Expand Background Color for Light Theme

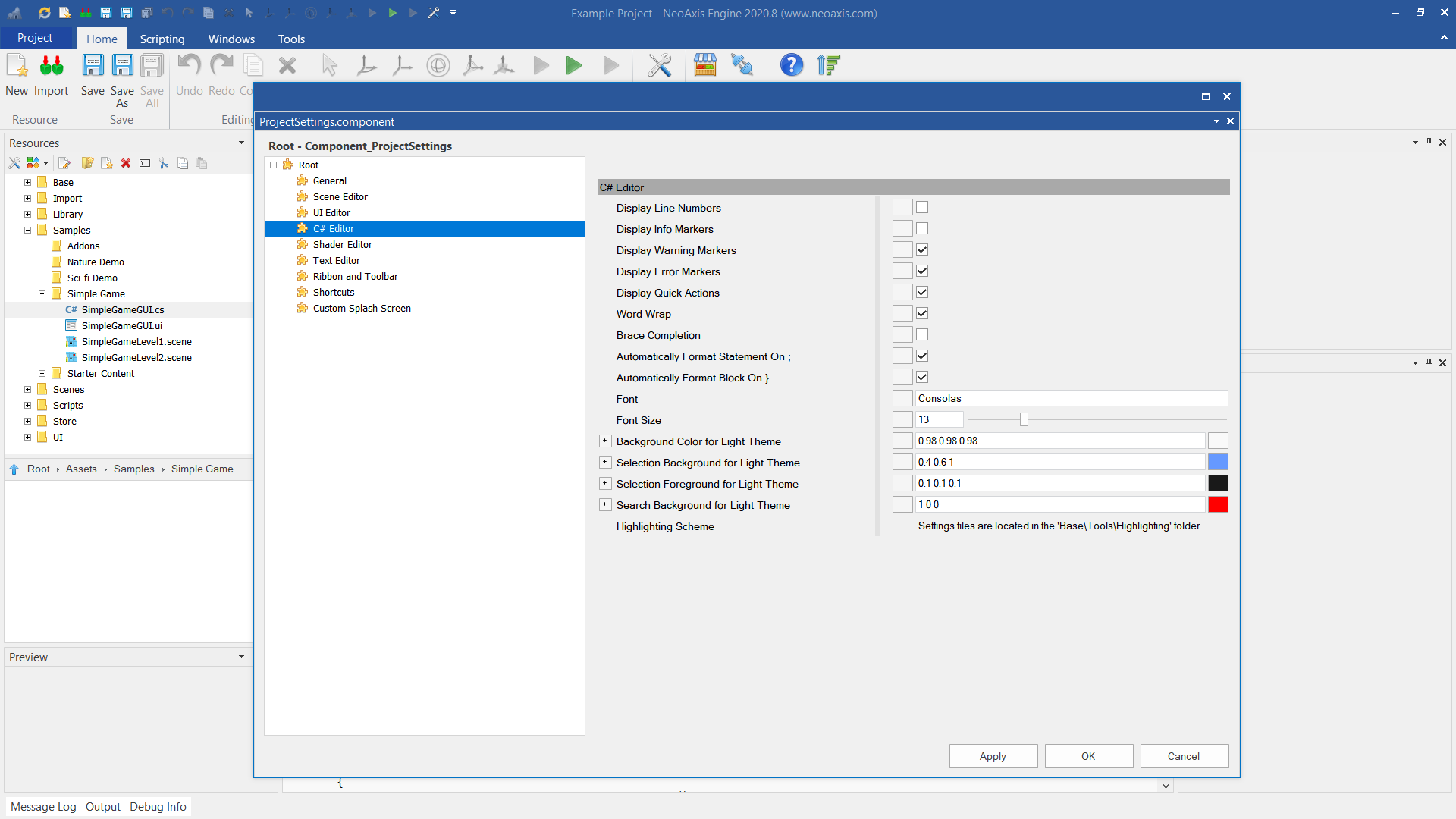coord(605,441)
